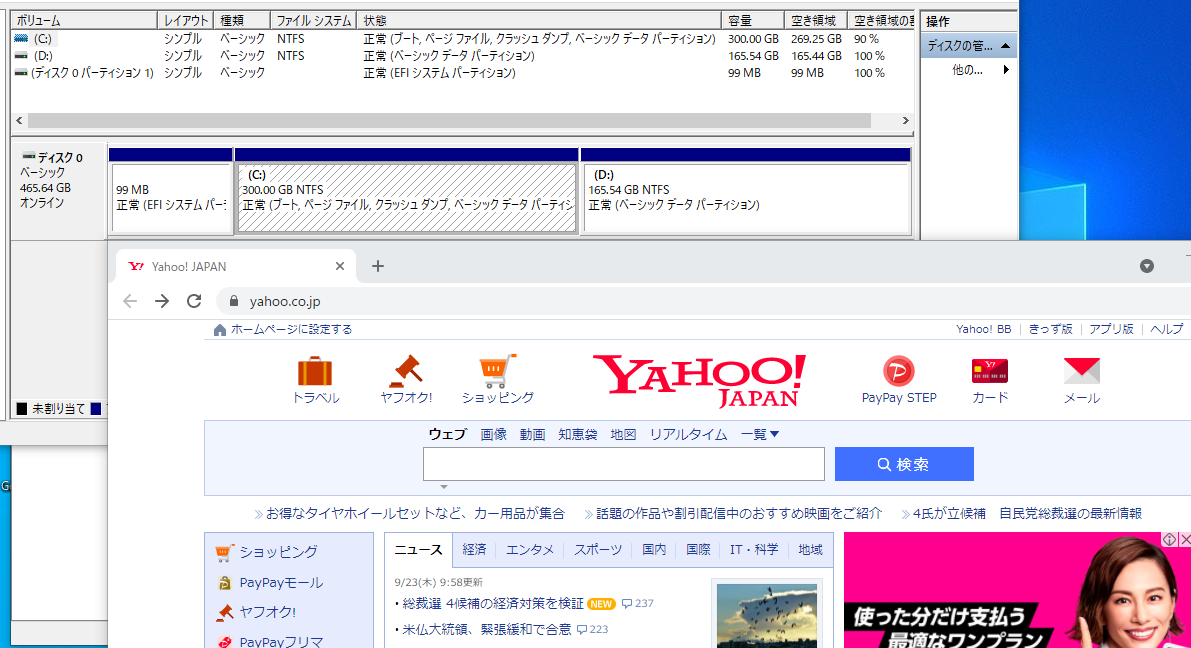Click the browser profile dropdown circle
The width and height of the screenshot is (1191, 648).
(1147, 266)
